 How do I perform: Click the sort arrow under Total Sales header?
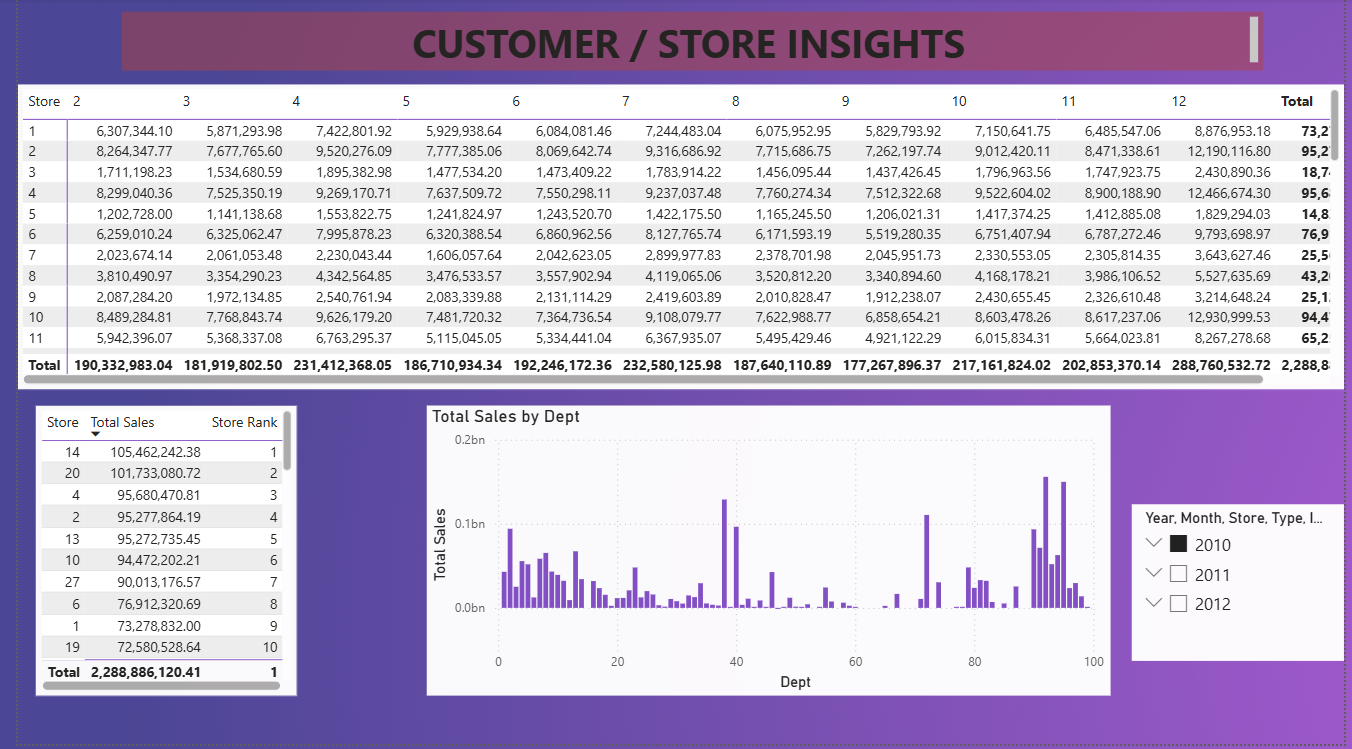(96, 434)
